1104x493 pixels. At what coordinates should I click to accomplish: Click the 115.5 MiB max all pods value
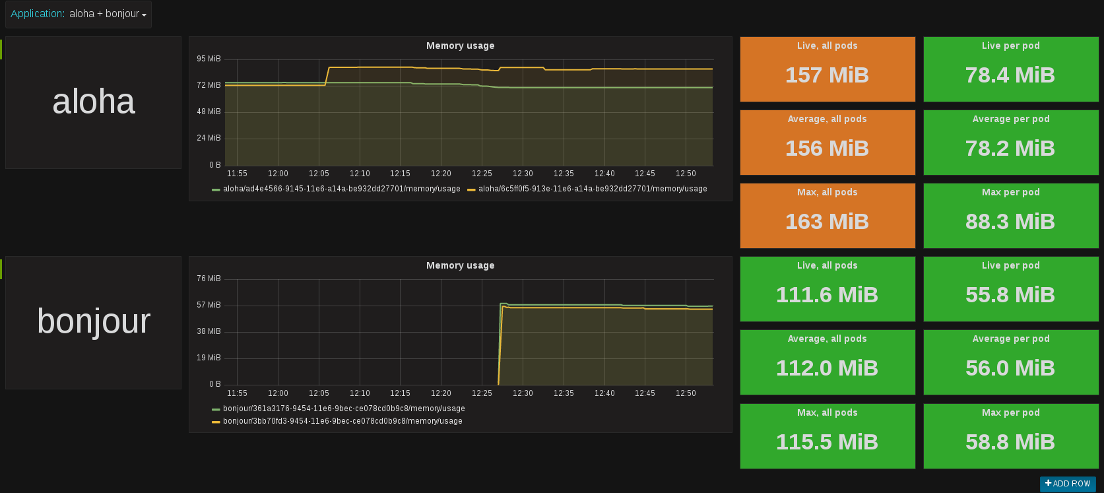click(827, 442)
